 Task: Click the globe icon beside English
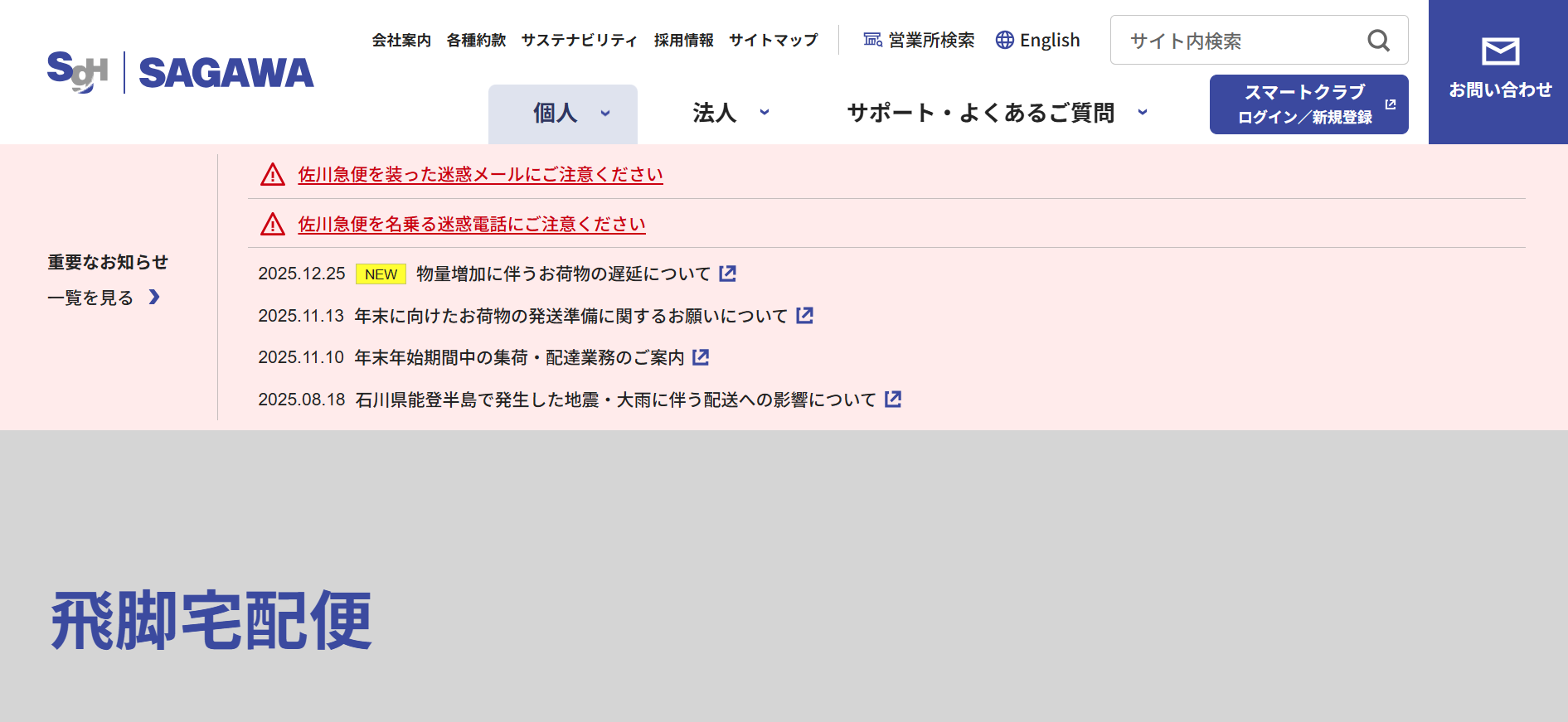click(x=1004, y=40)
